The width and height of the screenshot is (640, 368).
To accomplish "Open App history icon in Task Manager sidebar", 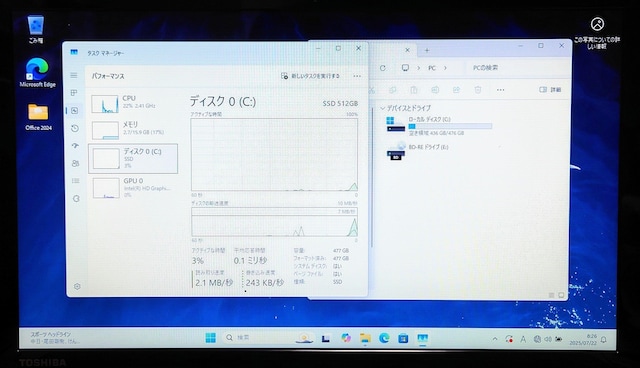I will tap(75, 129).
